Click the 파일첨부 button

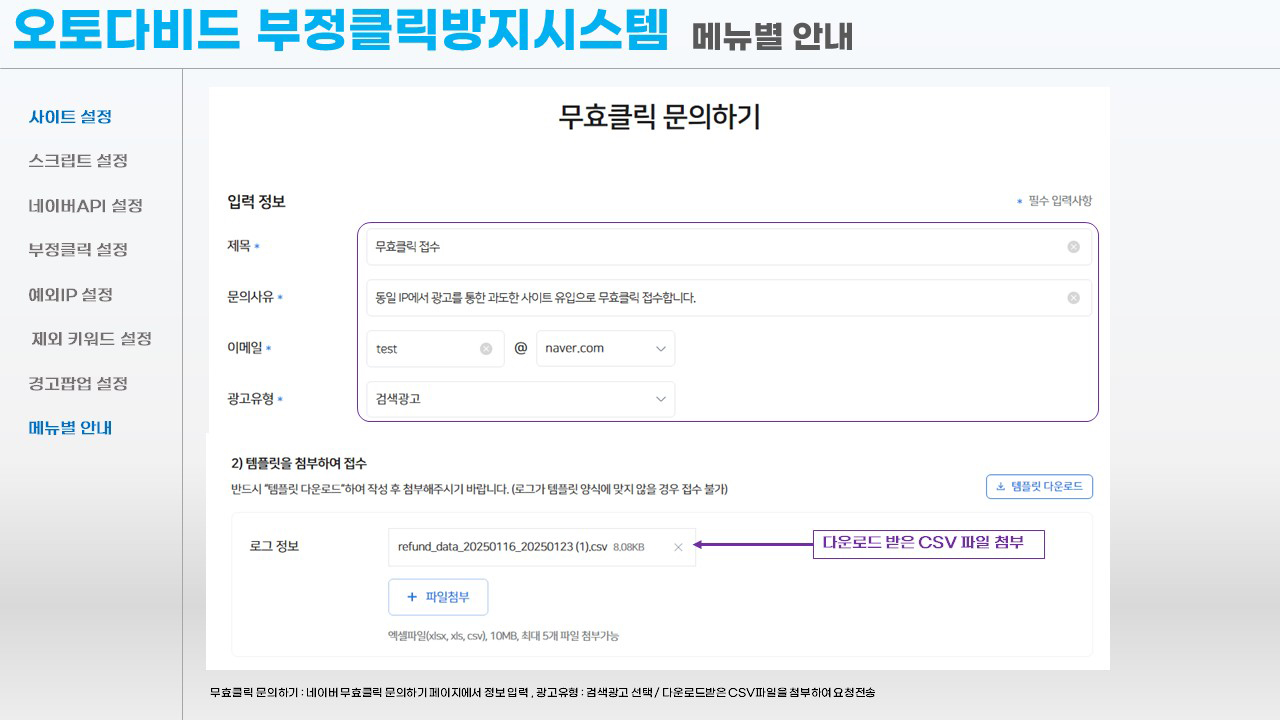pos(438,597)
